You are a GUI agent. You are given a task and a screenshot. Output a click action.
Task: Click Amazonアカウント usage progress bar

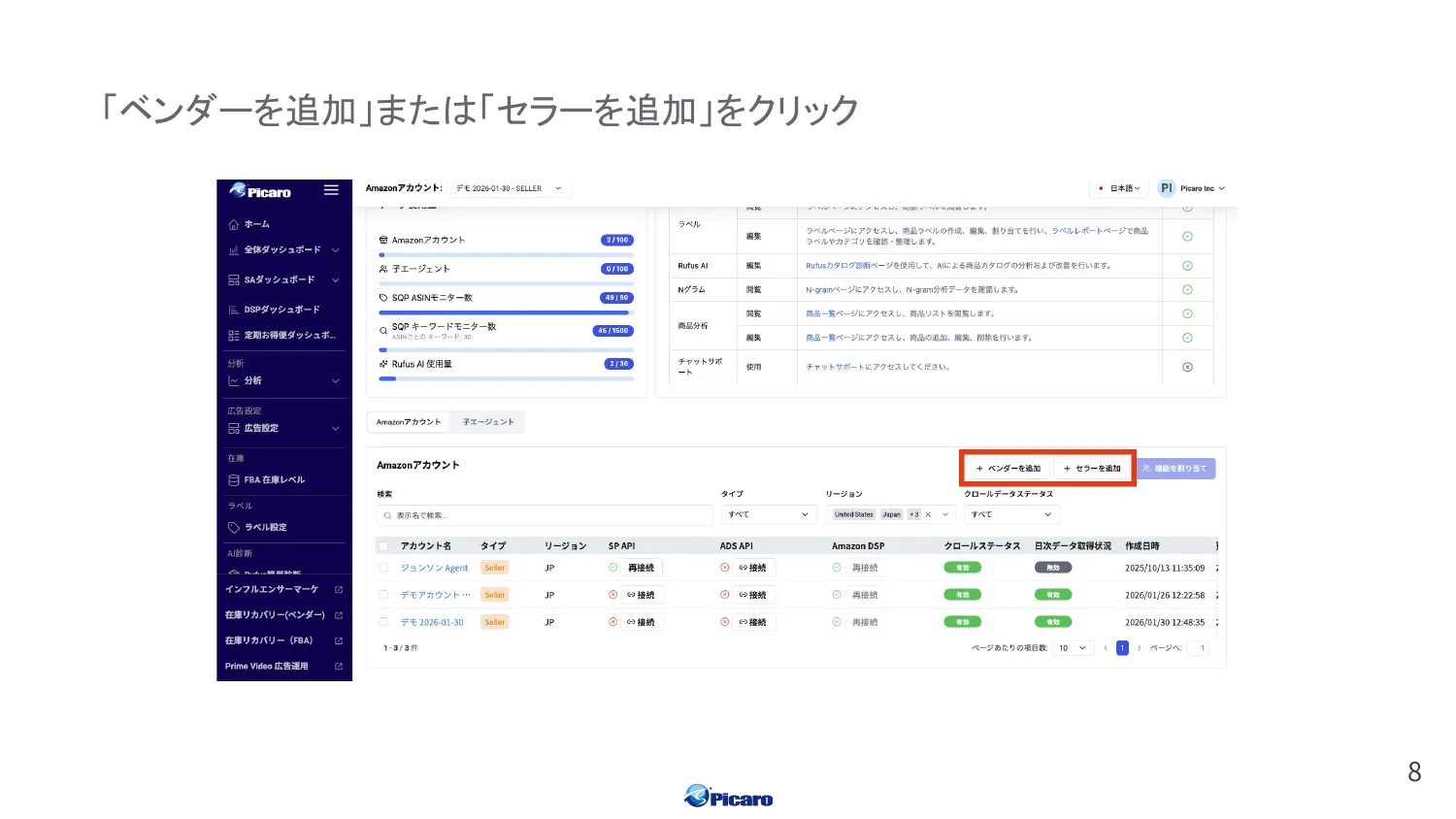[506, 254]
